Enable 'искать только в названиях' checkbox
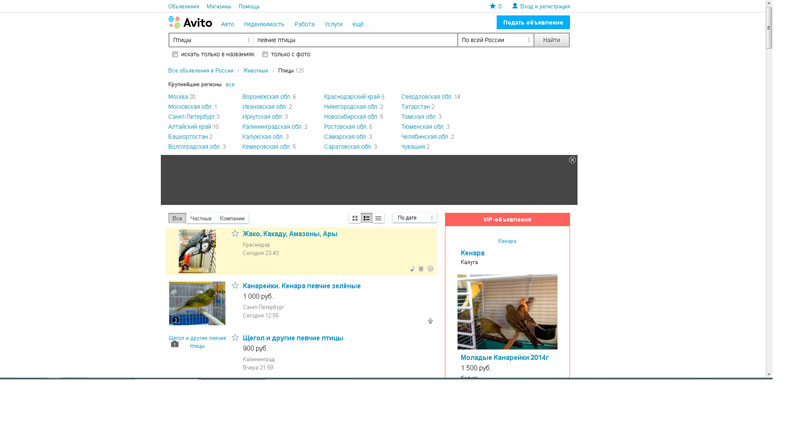The image size is (800, 439). point(175,54)
